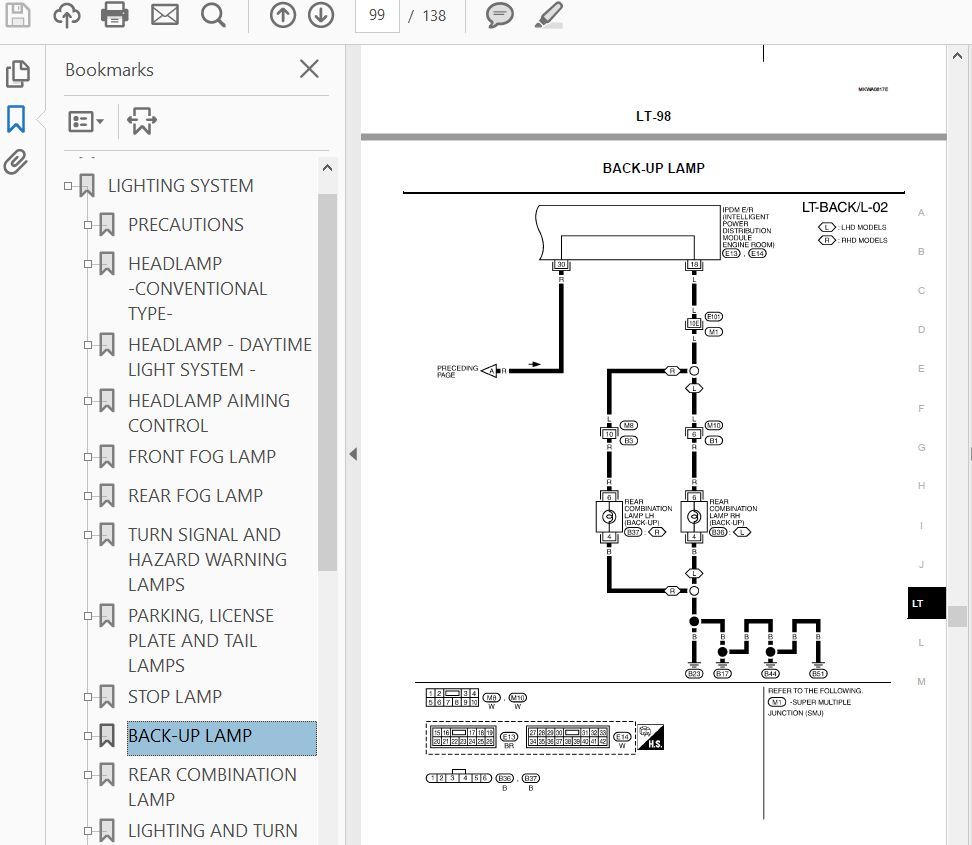
Task: Click bookmarks list scroll-up arrow
Action: click(327, 168)
